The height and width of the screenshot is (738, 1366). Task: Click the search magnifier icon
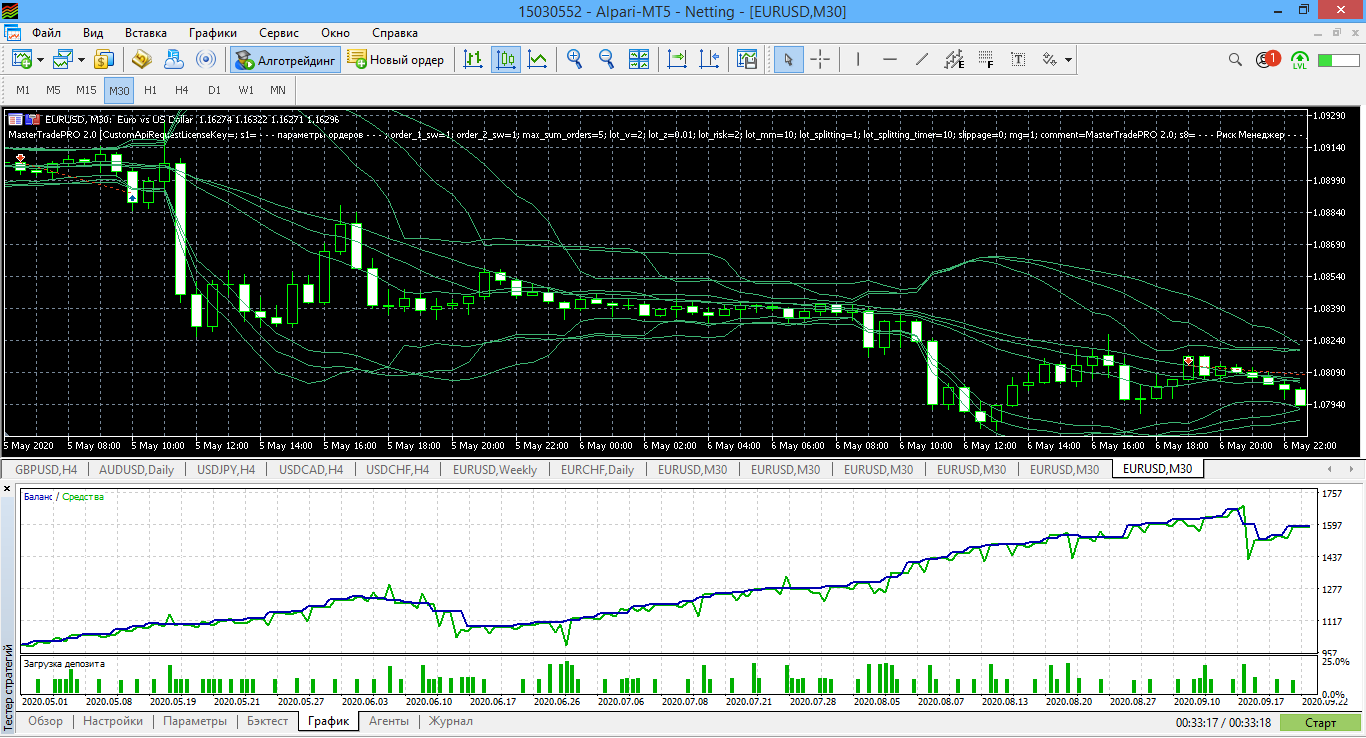click(x=1236, y=60)
